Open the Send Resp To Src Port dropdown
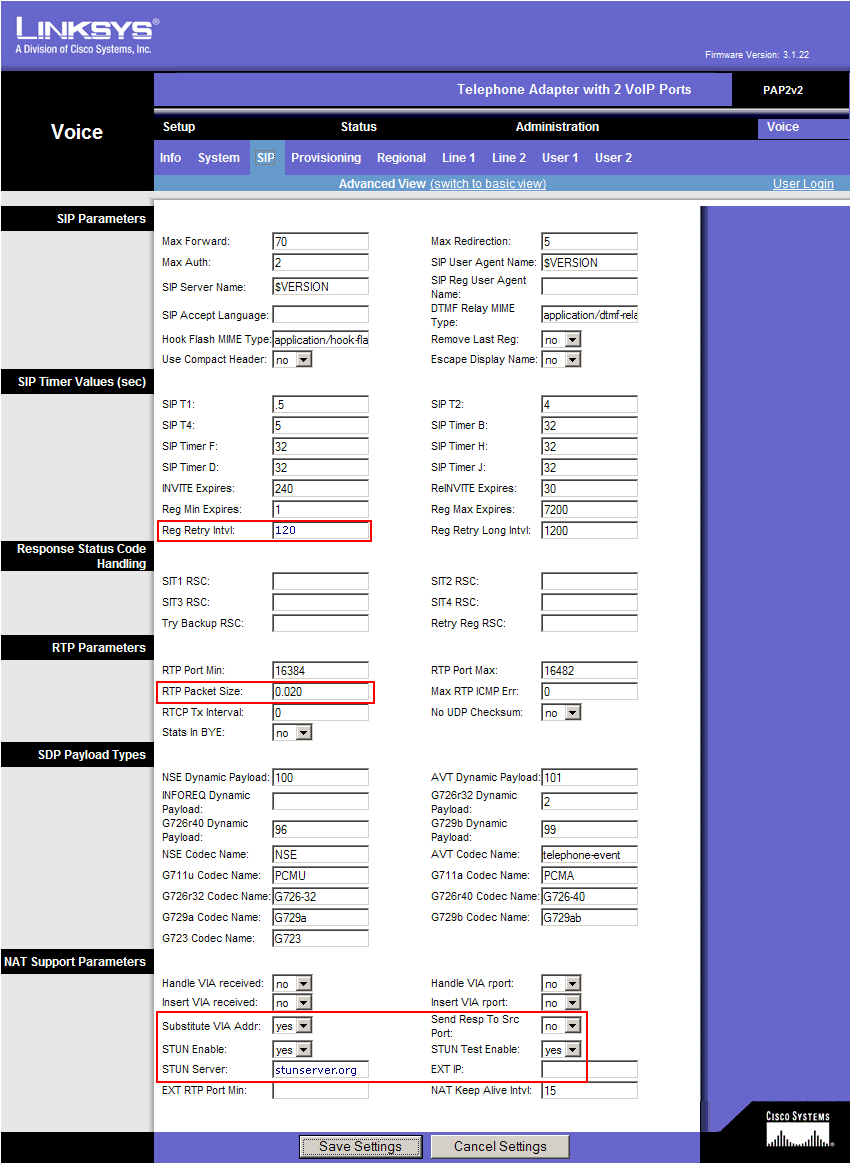Viewport: 851px width, 1164px height. pos(561,1026)
